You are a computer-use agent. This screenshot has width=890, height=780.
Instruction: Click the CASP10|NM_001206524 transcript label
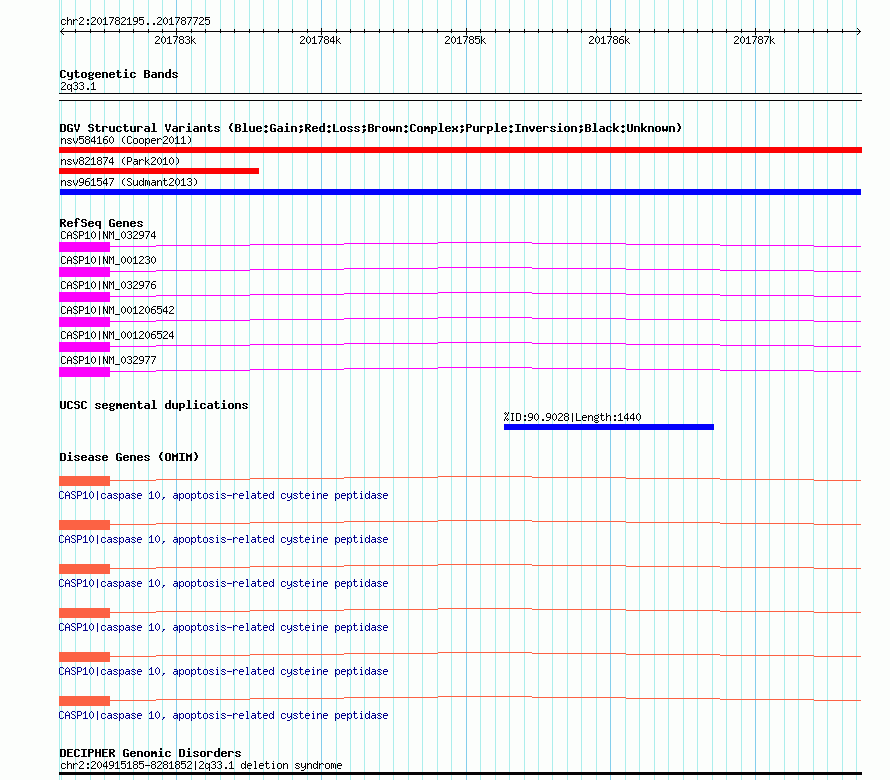coord(117,335)
